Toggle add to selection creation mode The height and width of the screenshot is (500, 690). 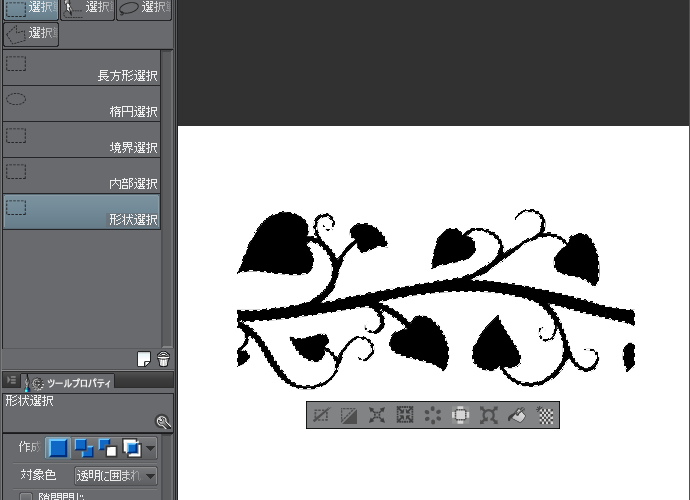pos(83,448)
